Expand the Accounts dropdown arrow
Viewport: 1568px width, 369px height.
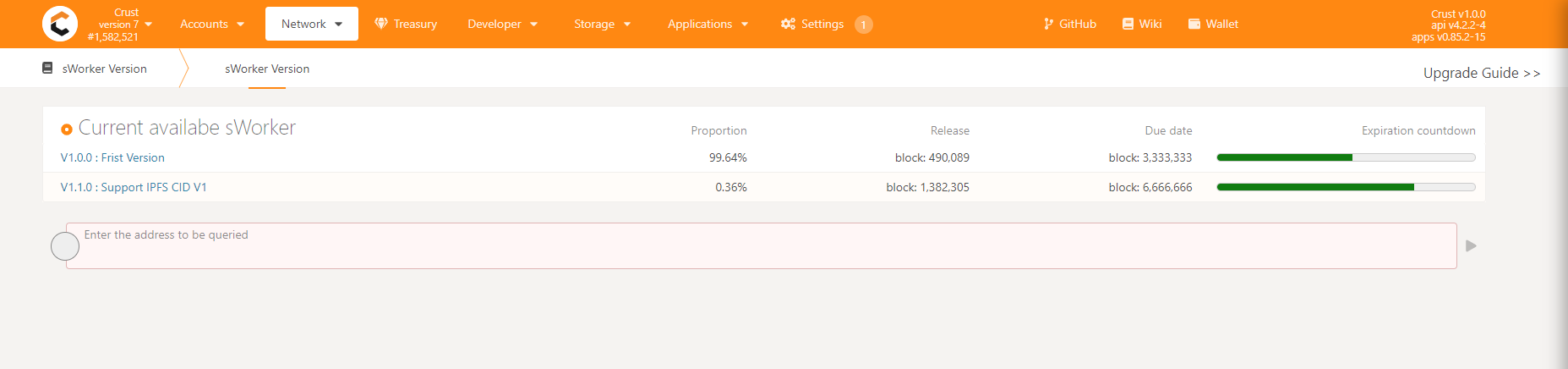point(240,25)
